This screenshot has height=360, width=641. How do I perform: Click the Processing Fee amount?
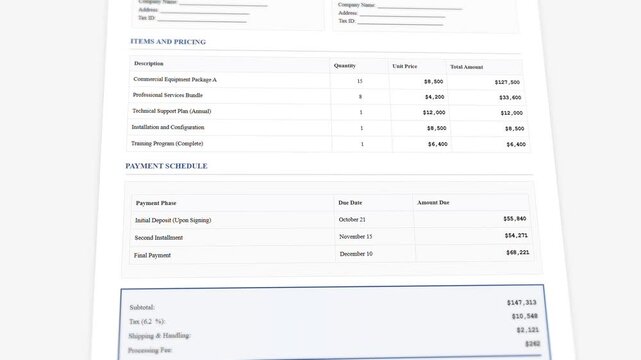tap(533, 344)
